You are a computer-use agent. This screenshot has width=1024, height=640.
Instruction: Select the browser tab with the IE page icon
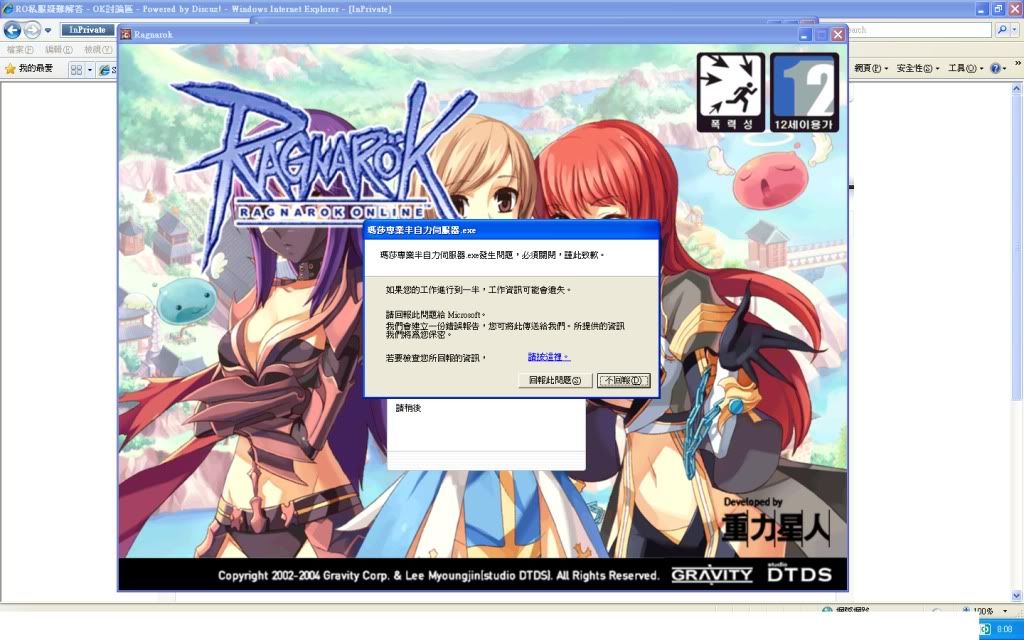pyautogui.click(x=106, y=70)
